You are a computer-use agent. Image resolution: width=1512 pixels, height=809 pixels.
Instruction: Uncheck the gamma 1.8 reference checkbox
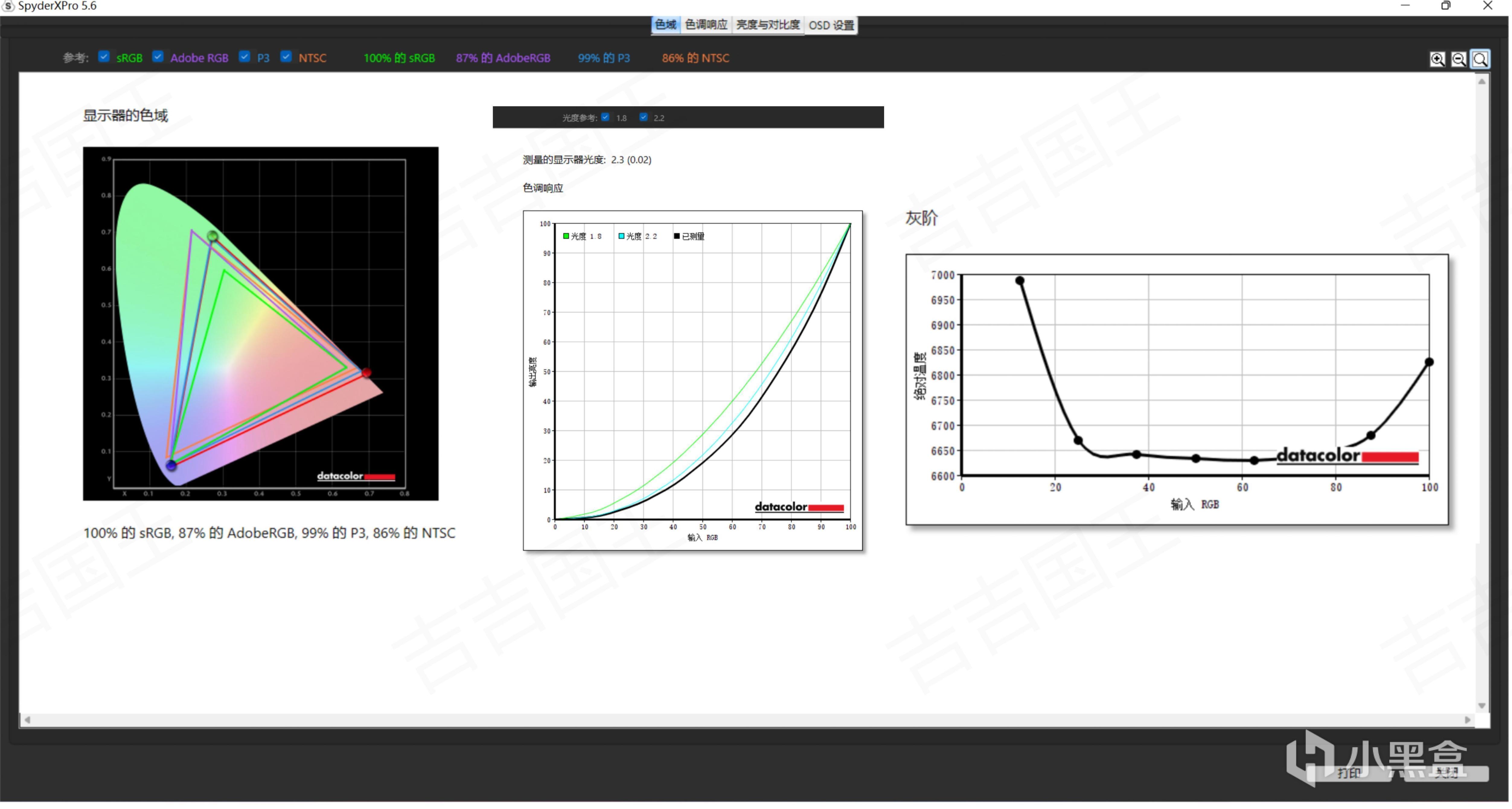pos(605,117)
